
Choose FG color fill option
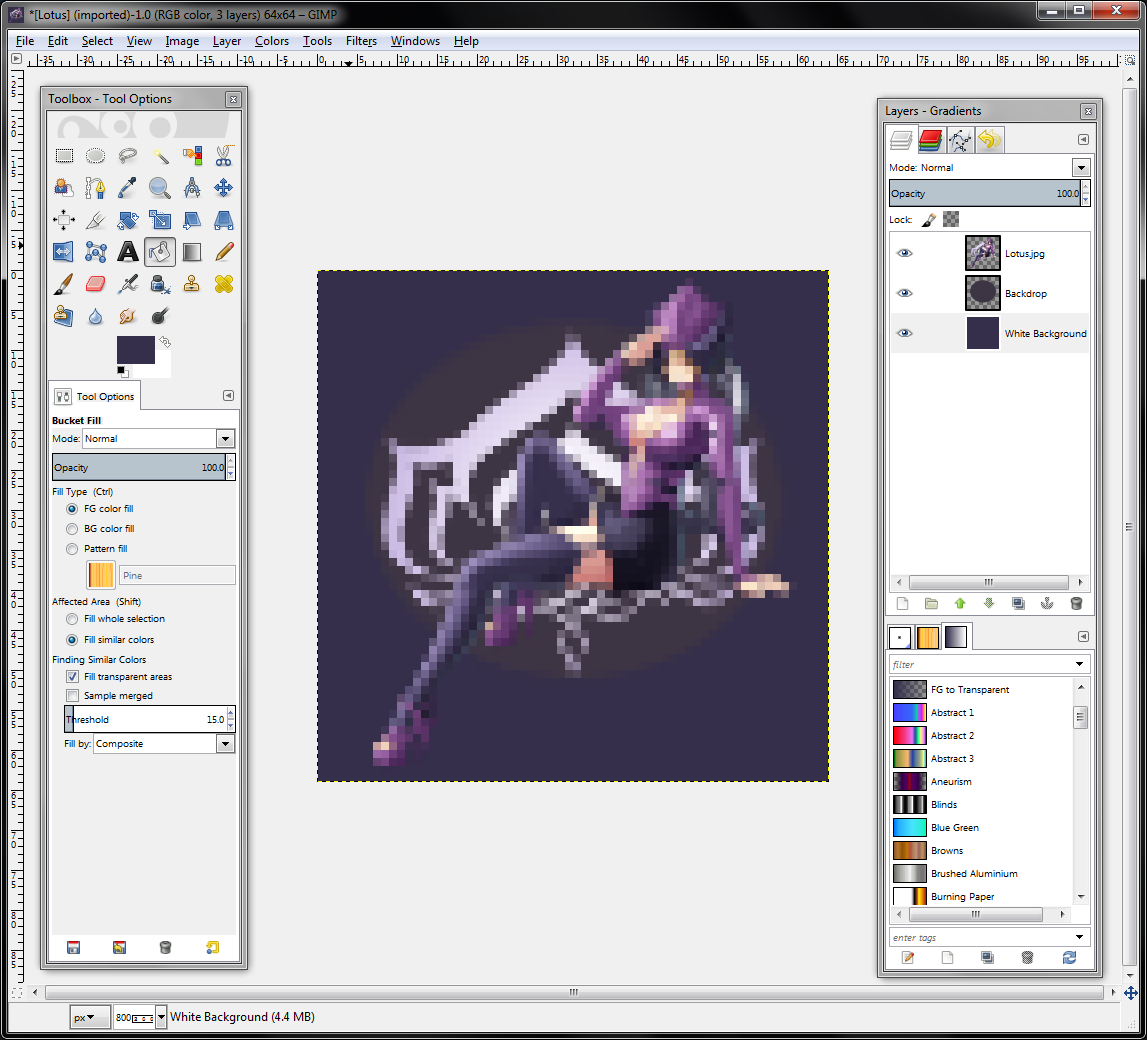[x=72, y=508]
